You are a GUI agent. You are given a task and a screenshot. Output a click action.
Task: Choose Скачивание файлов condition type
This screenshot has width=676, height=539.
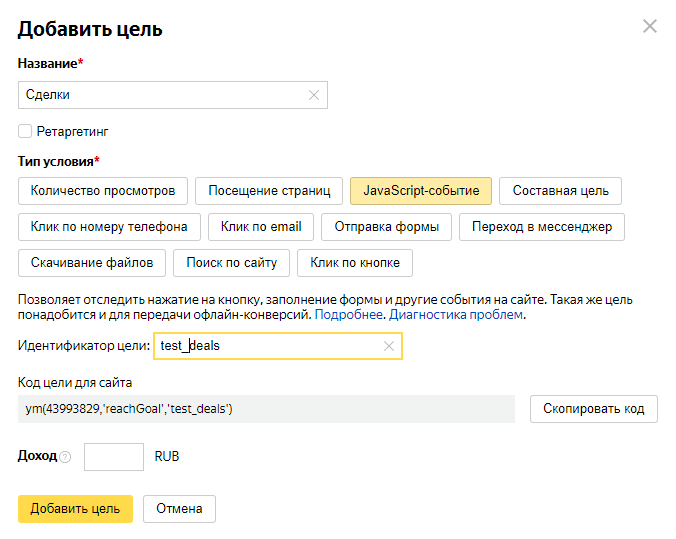(92, 263)
